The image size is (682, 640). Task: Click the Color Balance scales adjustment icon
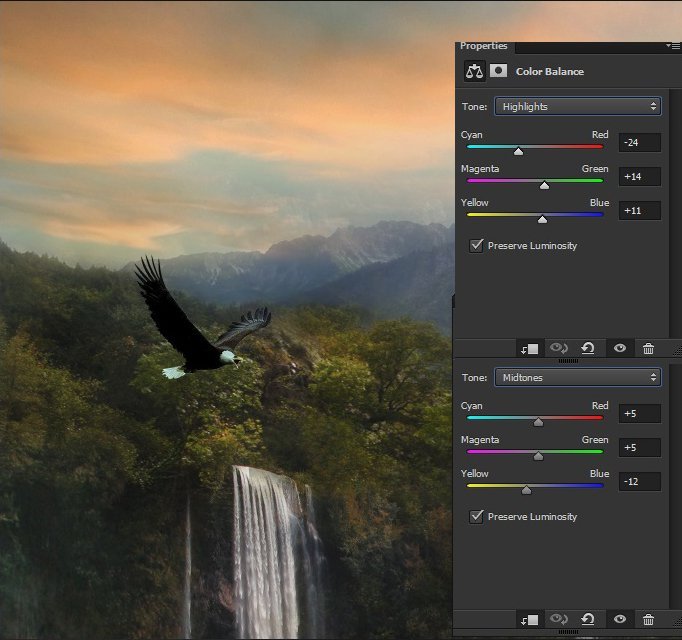pyautogui.click(x=474, y=71)
